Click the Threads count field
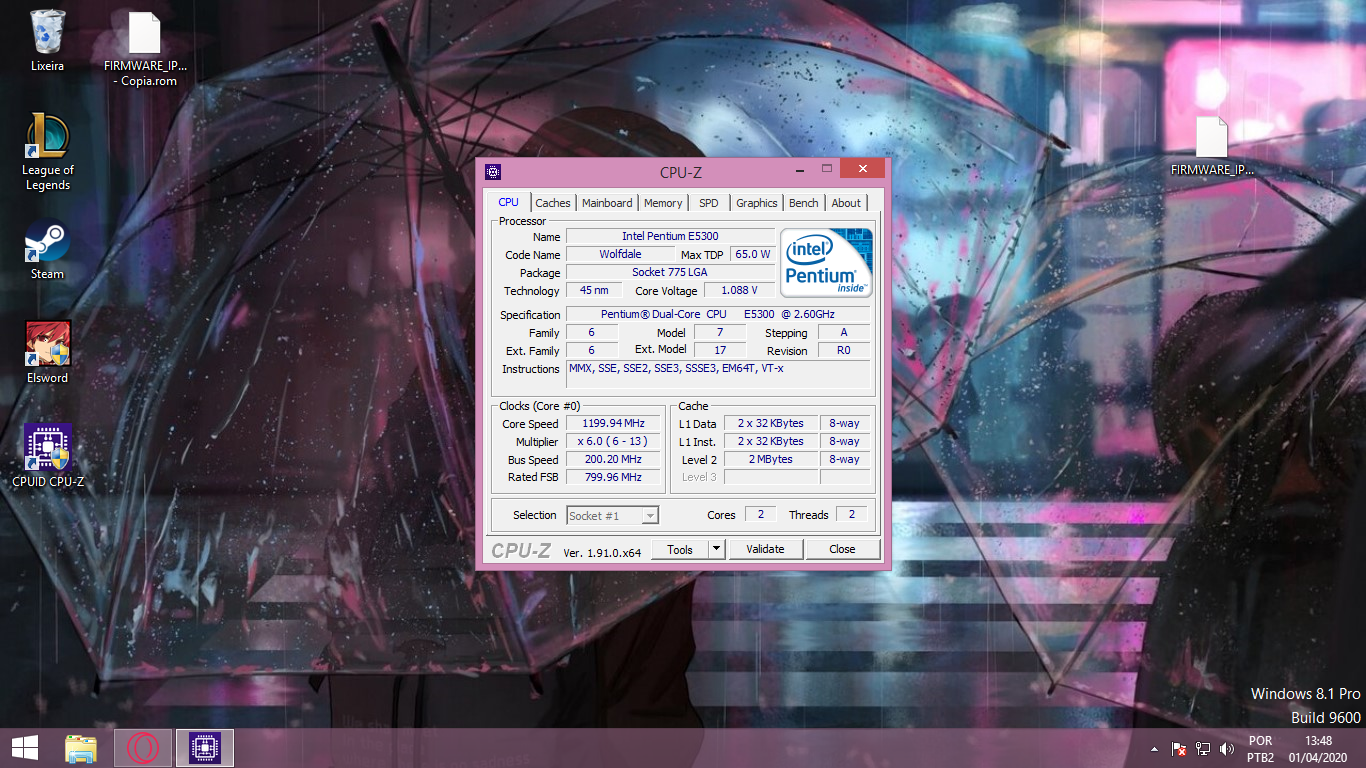 pyautogui.click(x=852, y=515)
